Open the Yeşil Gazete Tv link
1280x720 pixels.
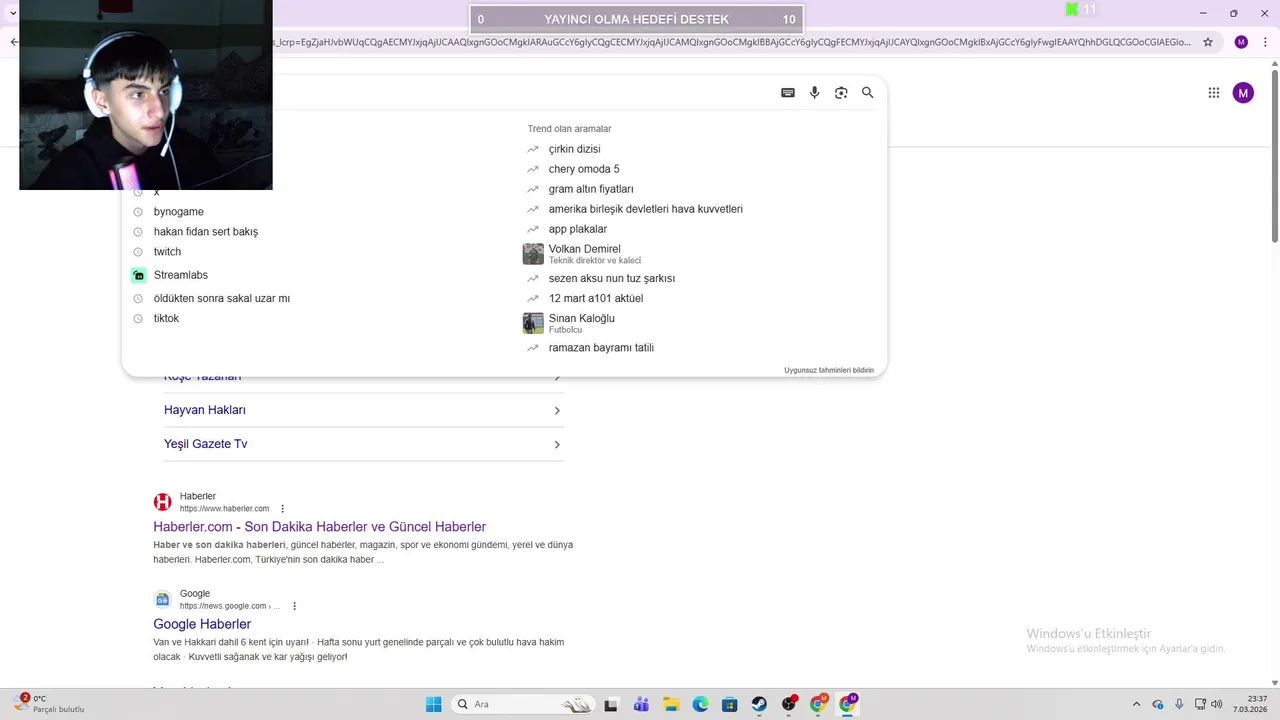(205, 444)
